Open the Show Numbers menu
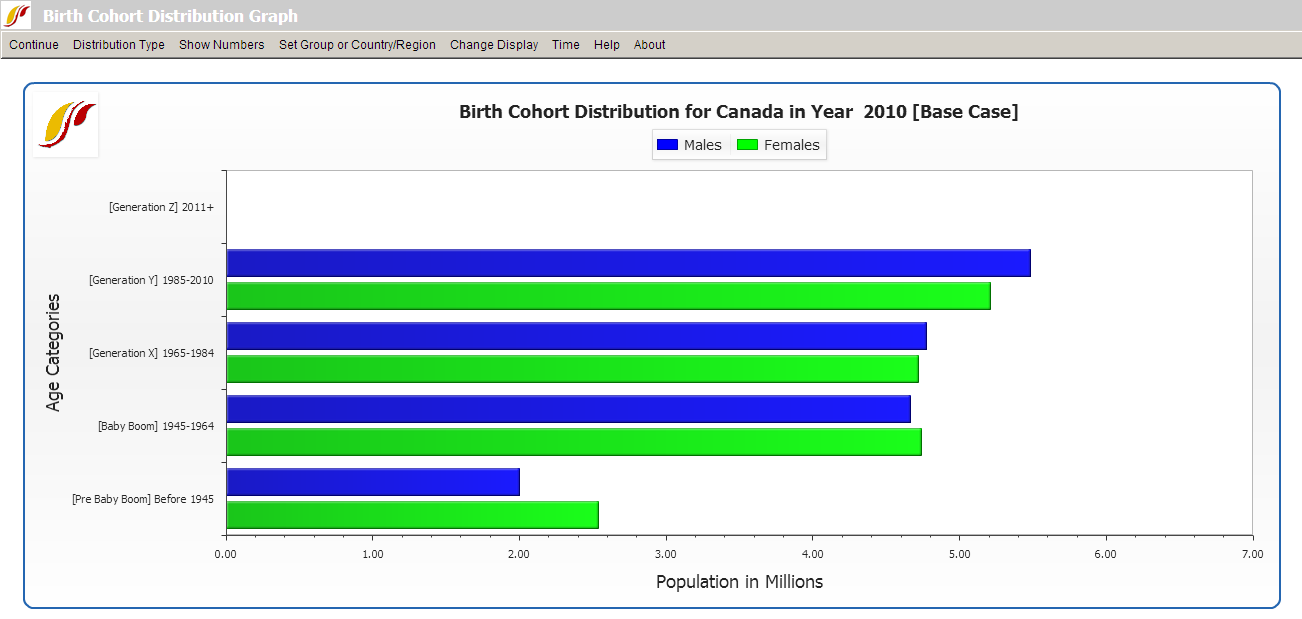 221,44
